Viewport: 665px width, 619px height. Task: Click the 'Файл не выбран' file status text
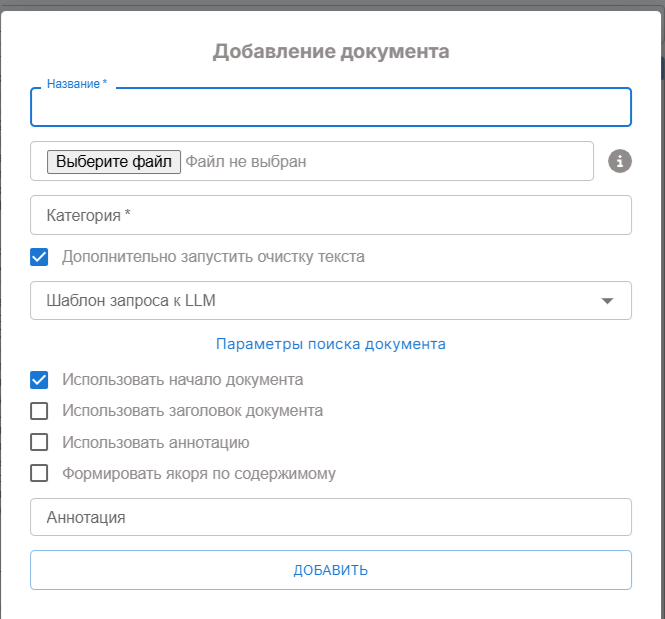pos(246,161)
